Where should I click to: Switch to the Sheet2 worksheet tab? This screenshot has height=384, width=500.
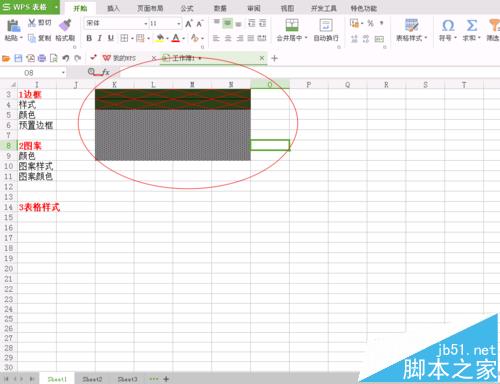(x=92, y=379)
